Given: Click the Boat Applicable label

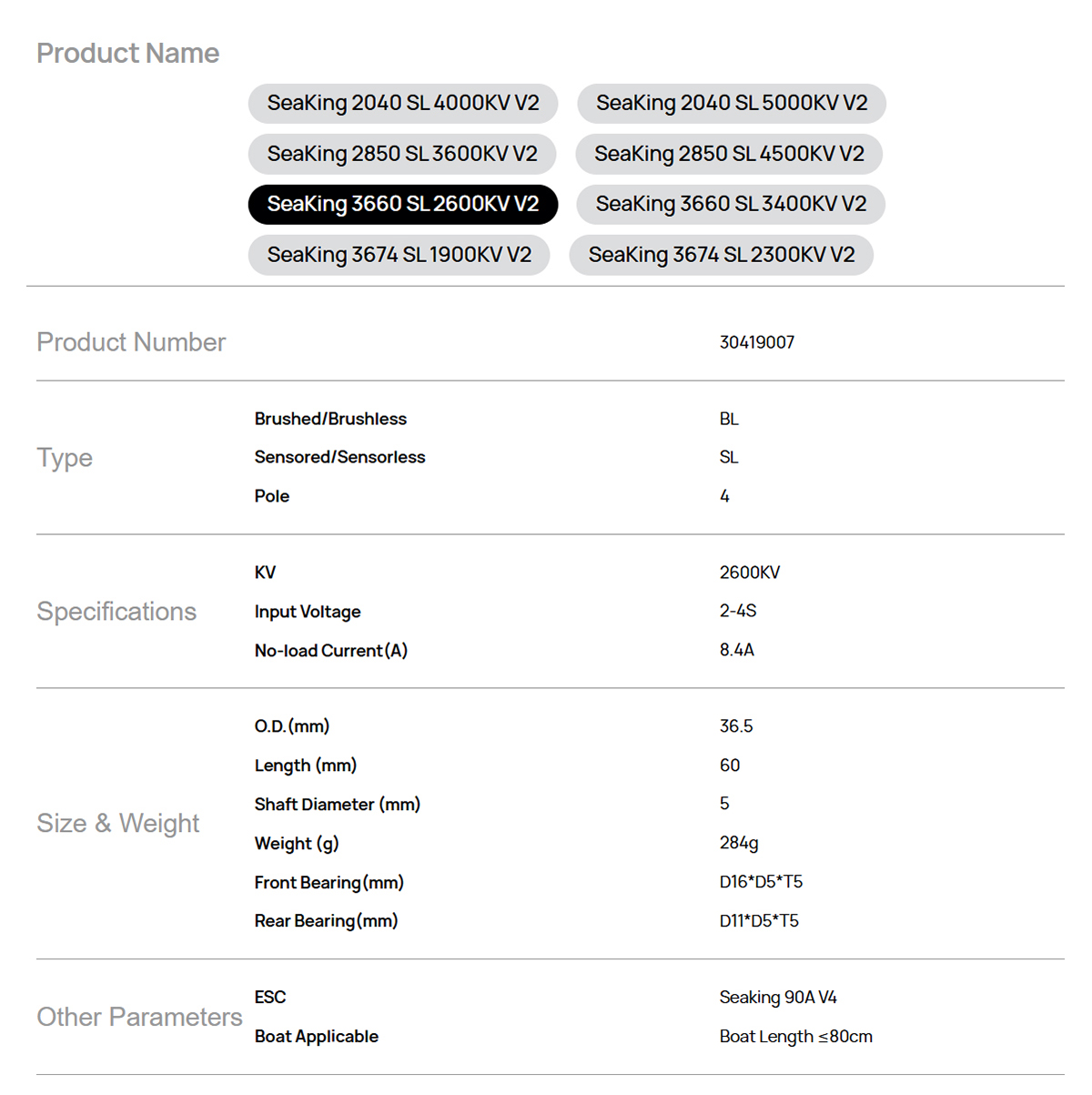Looking at the screenshot, I should (316, 1037).
